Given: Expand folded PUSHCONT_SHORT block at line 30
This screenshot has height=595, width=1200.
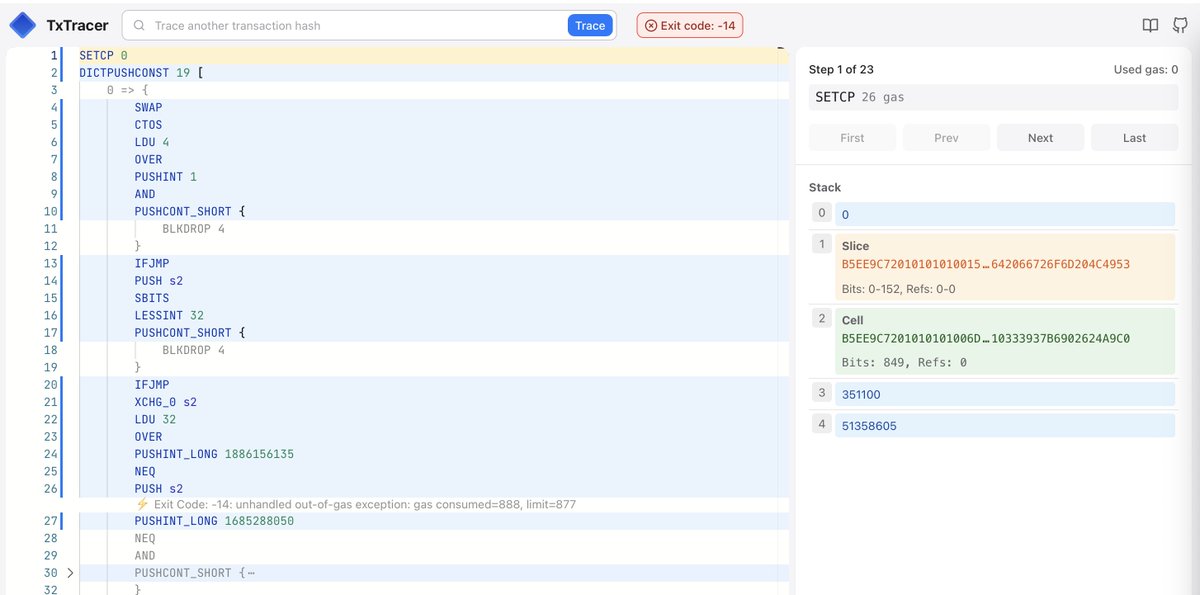Looking at the screenshot, I should click(70, 573).
